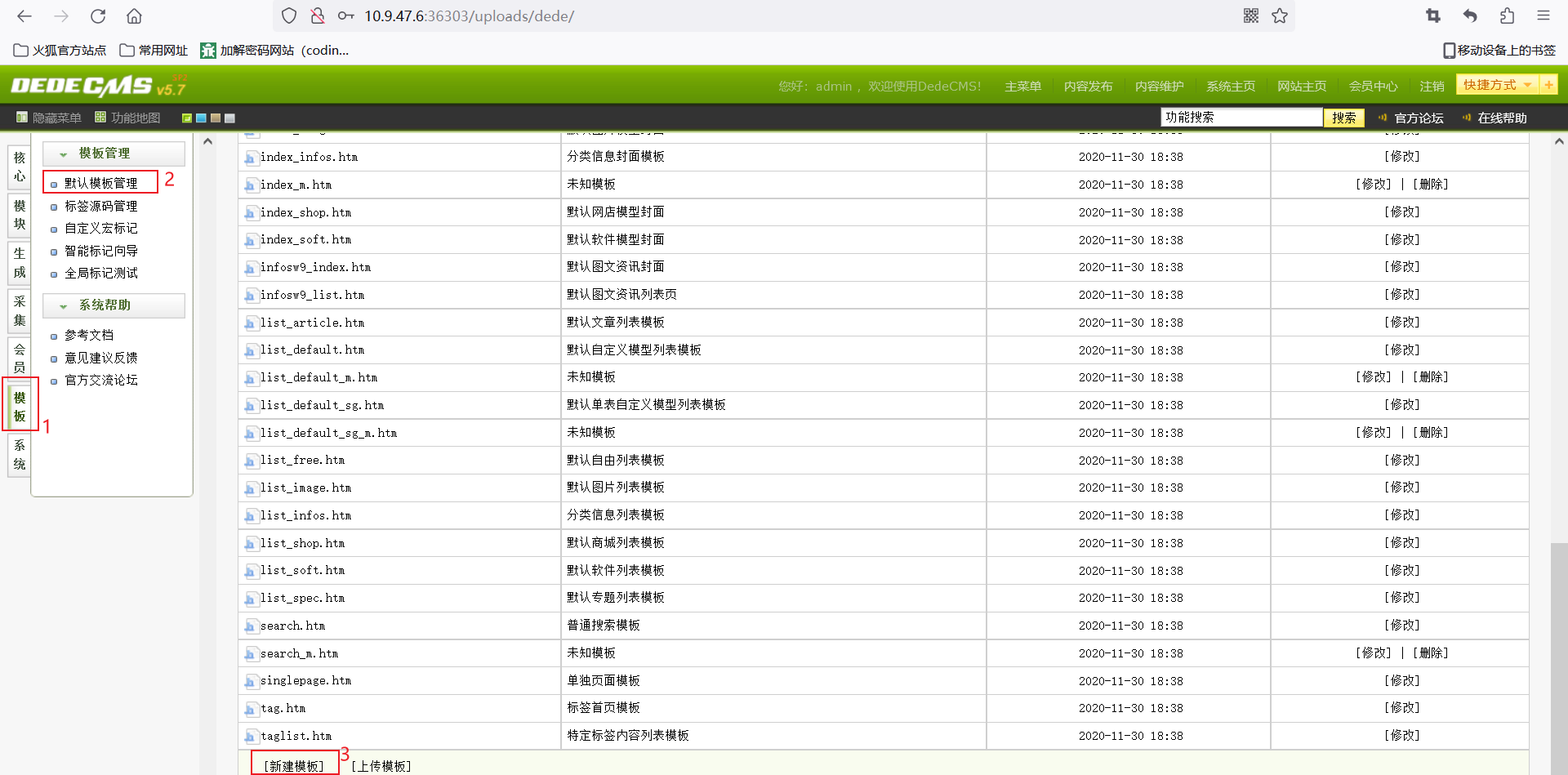The height and width of the screenshot is (775, 1568).
Task: Switch to the 模板 sidebar tab
Action: [20, 407]
